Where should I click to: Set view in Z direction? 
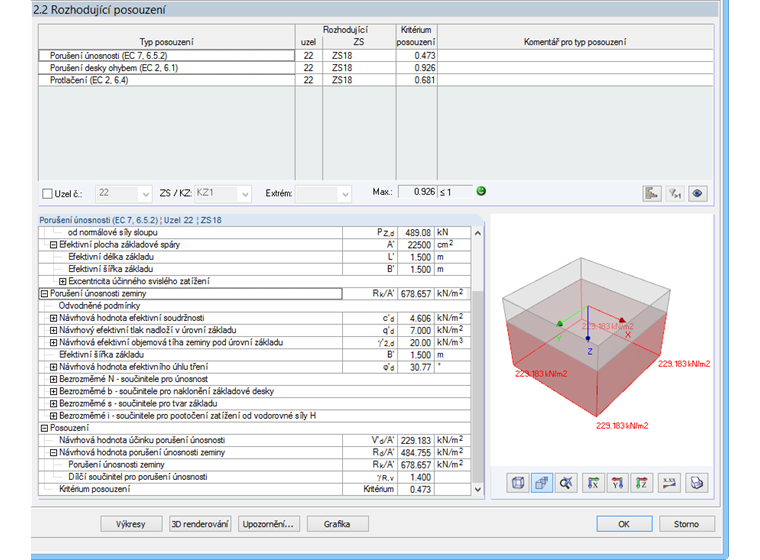coord(641,483)
